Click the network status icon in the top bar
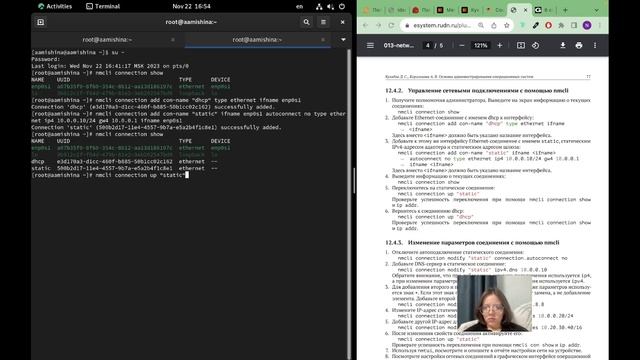This screenshot has width=640, height=360. (319, 6)
